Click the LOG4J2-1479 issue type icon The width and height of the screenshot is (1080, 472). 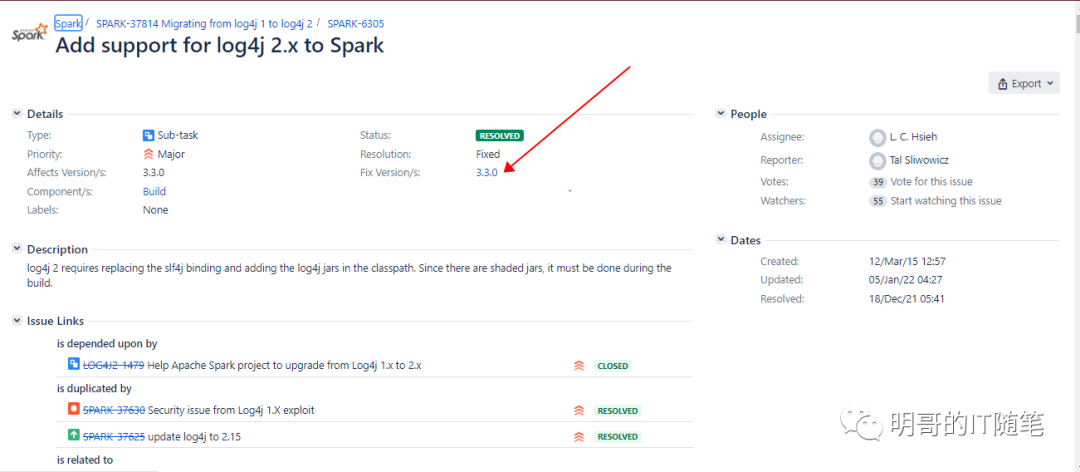pyautogui.click(x=74, y=365)
